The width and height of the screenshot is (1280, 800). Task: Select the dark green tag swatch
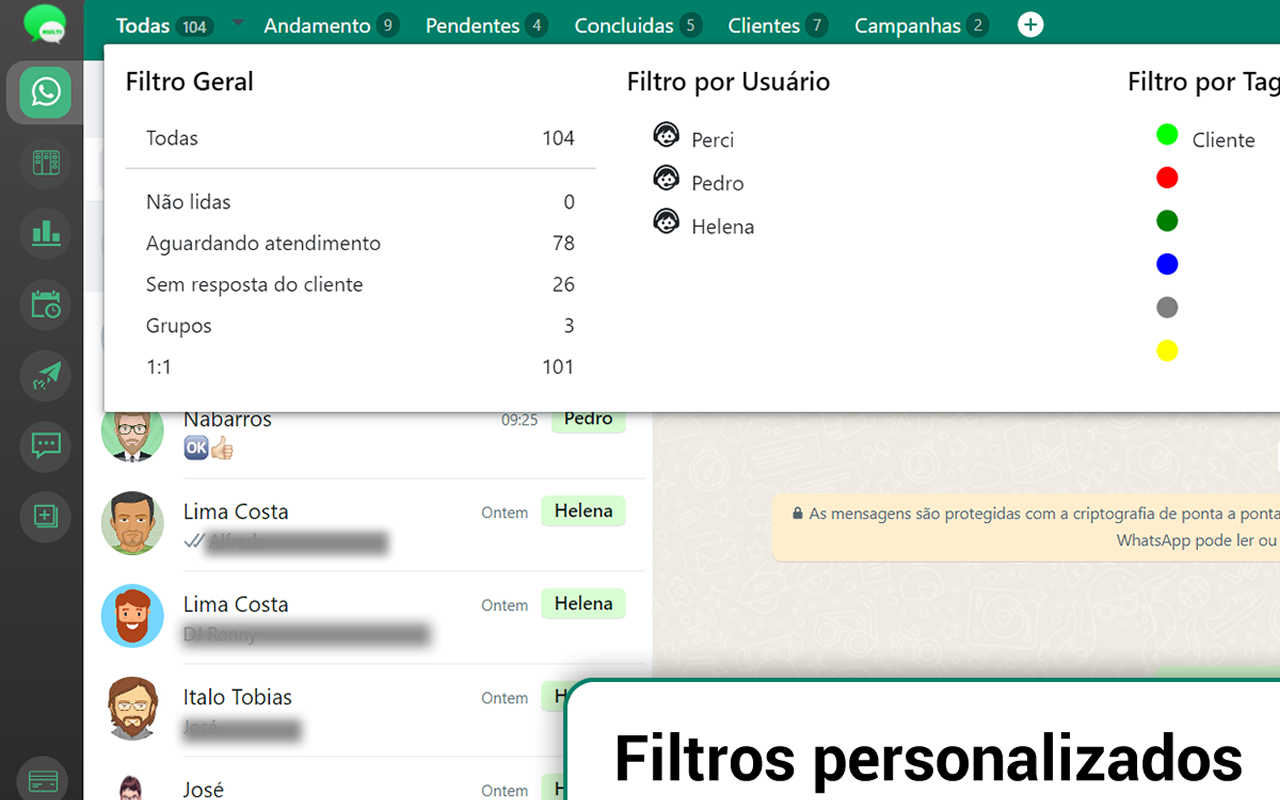pyautogui.click(x=1167, y=221)
